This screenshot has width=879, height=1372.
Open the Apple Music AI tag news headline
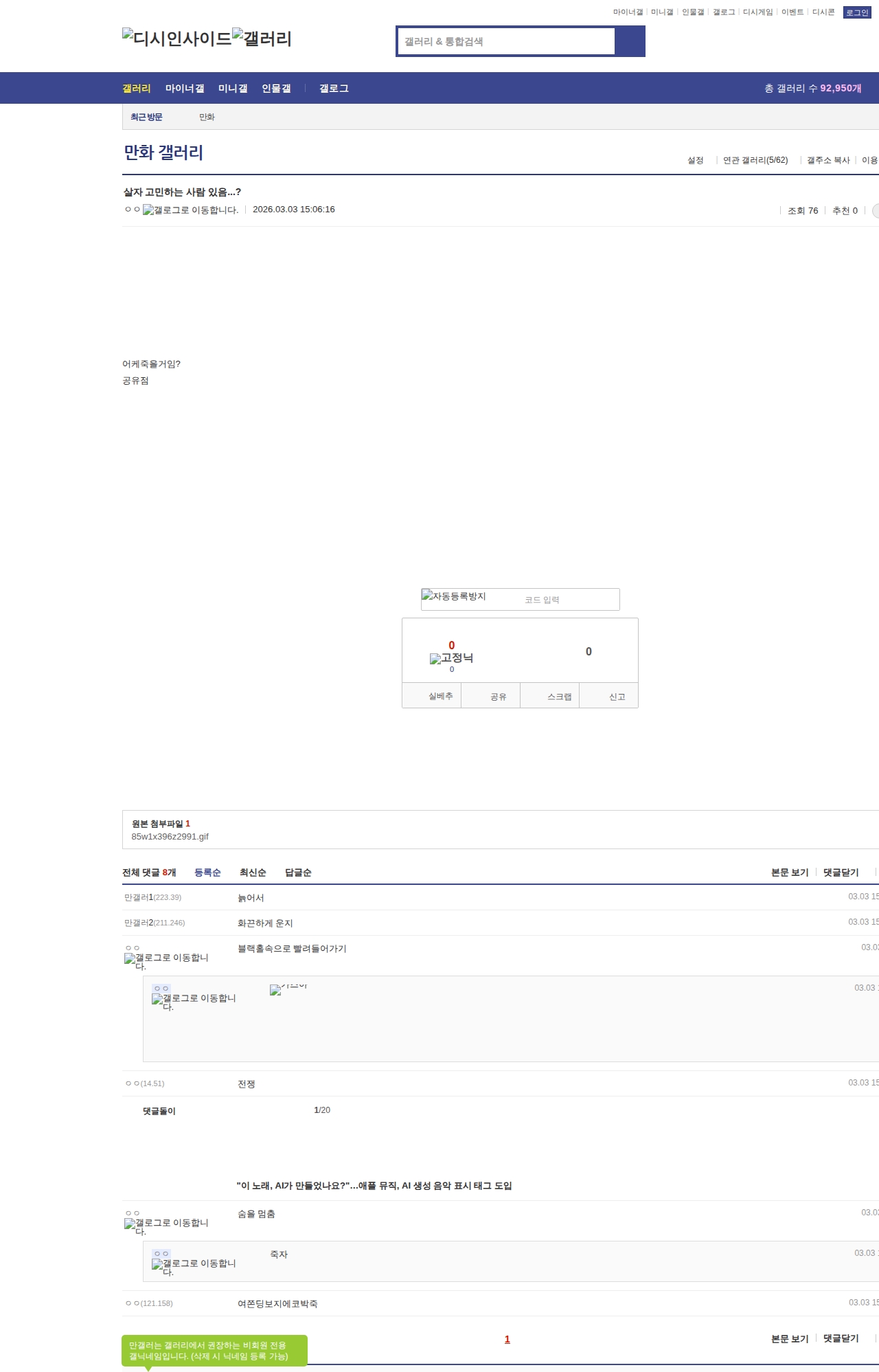tap(374, 1185)
